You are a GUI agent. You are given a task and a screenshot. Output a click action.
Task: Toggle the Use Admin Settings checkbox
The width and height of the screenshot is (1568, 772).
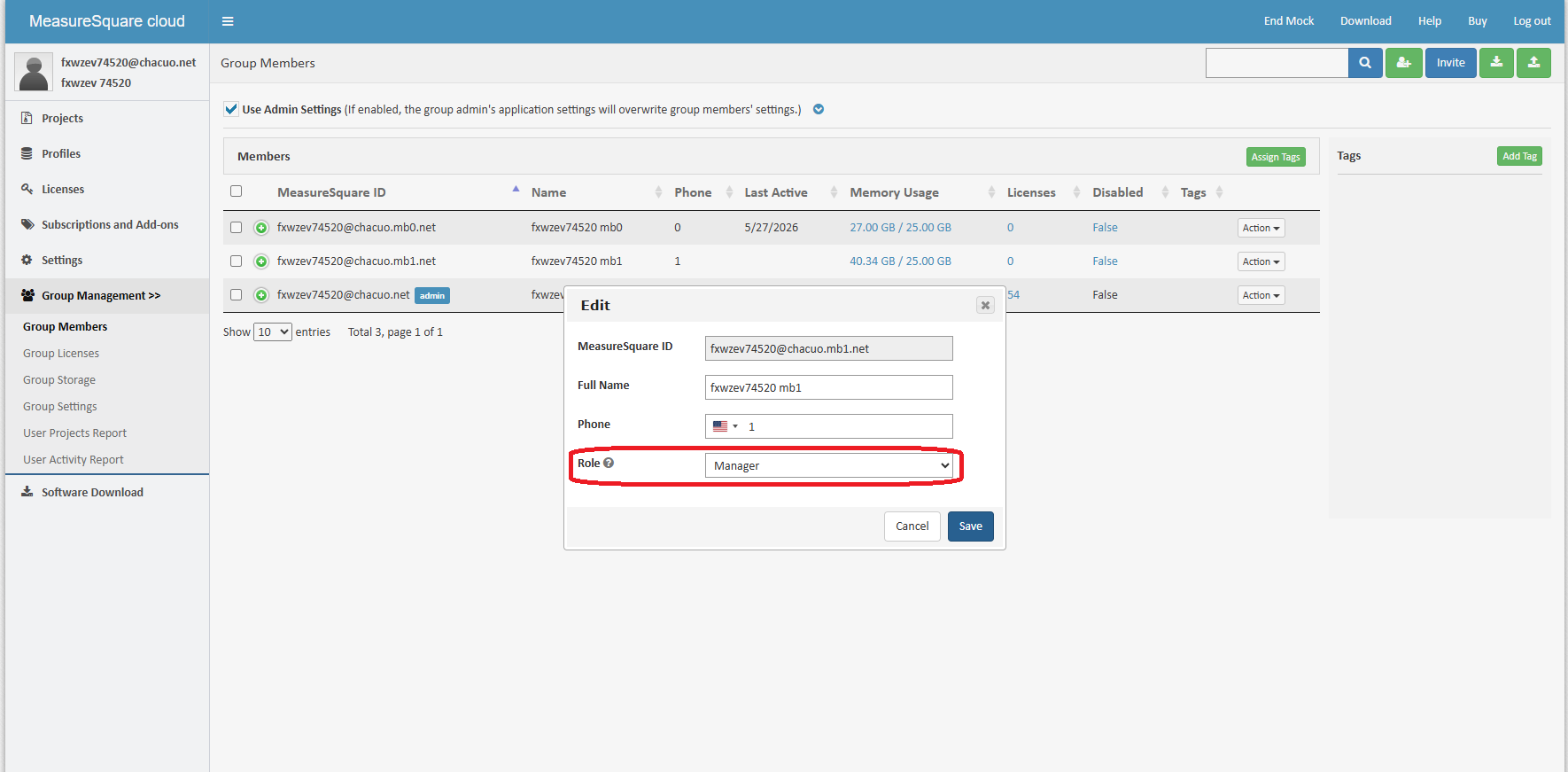231,109
